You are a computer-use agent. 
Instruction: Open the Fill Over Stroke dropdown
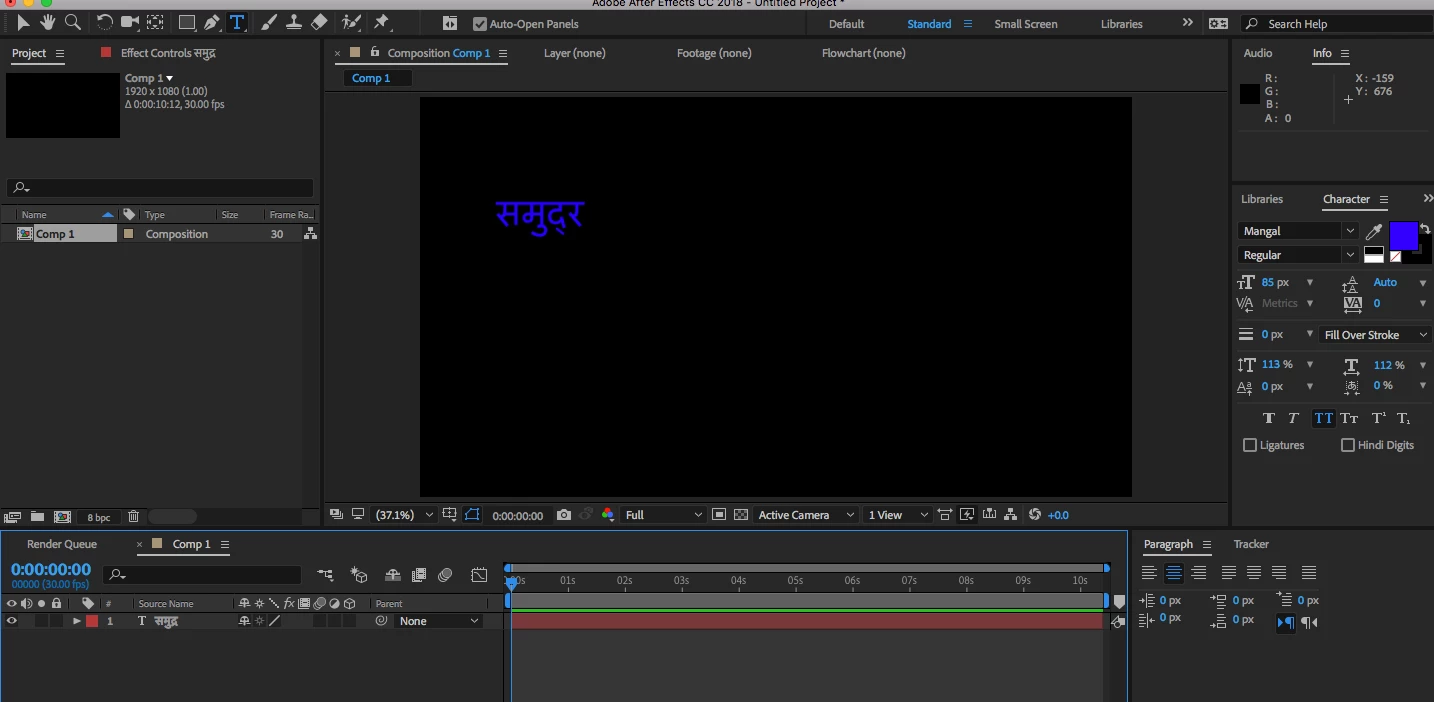coord(1375,335)
